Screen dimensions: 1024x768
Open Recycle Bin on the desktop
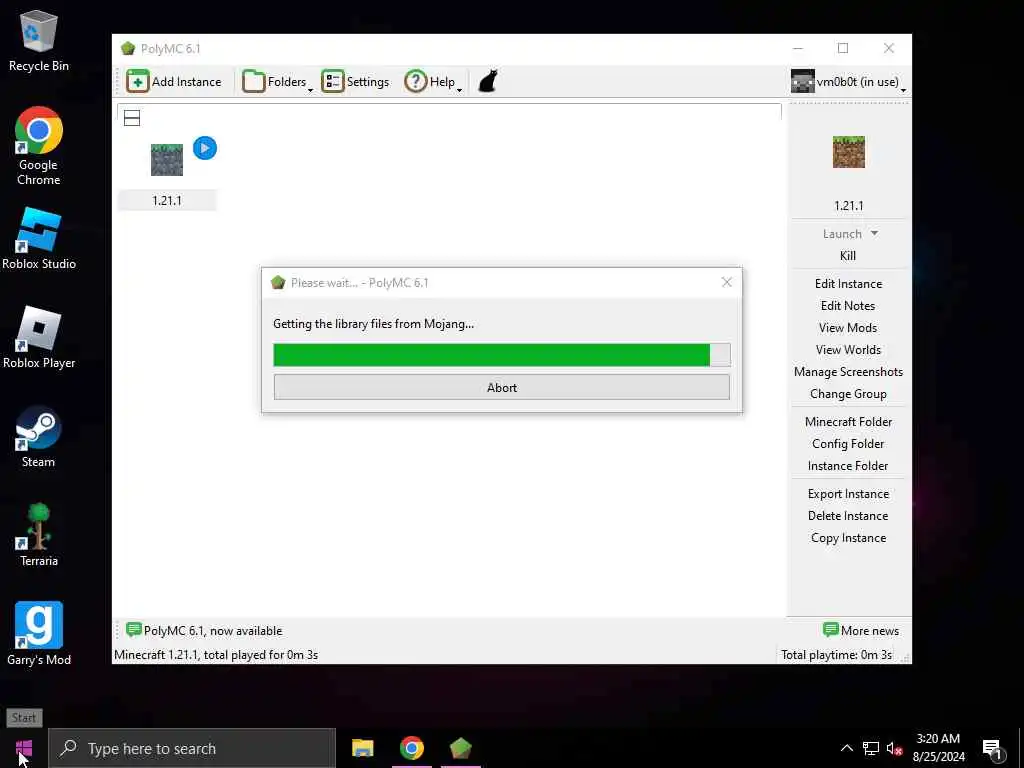tap(39, 41)
